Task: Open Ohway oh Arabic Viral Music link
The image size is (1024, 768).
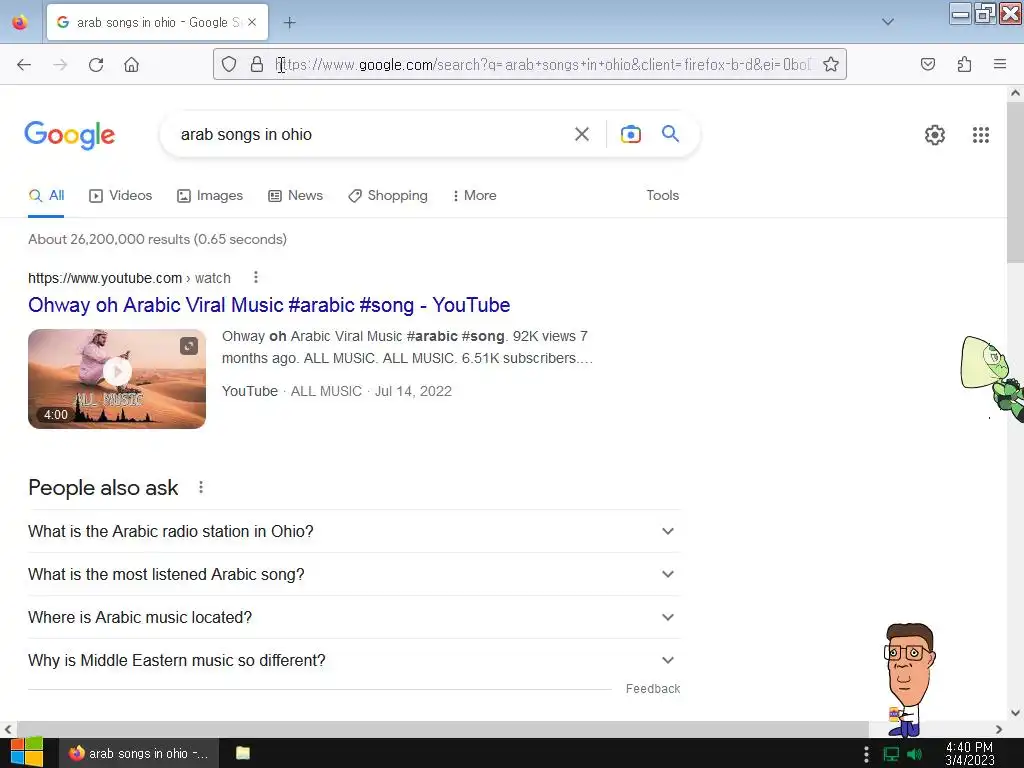Action: tap(269, 305)
